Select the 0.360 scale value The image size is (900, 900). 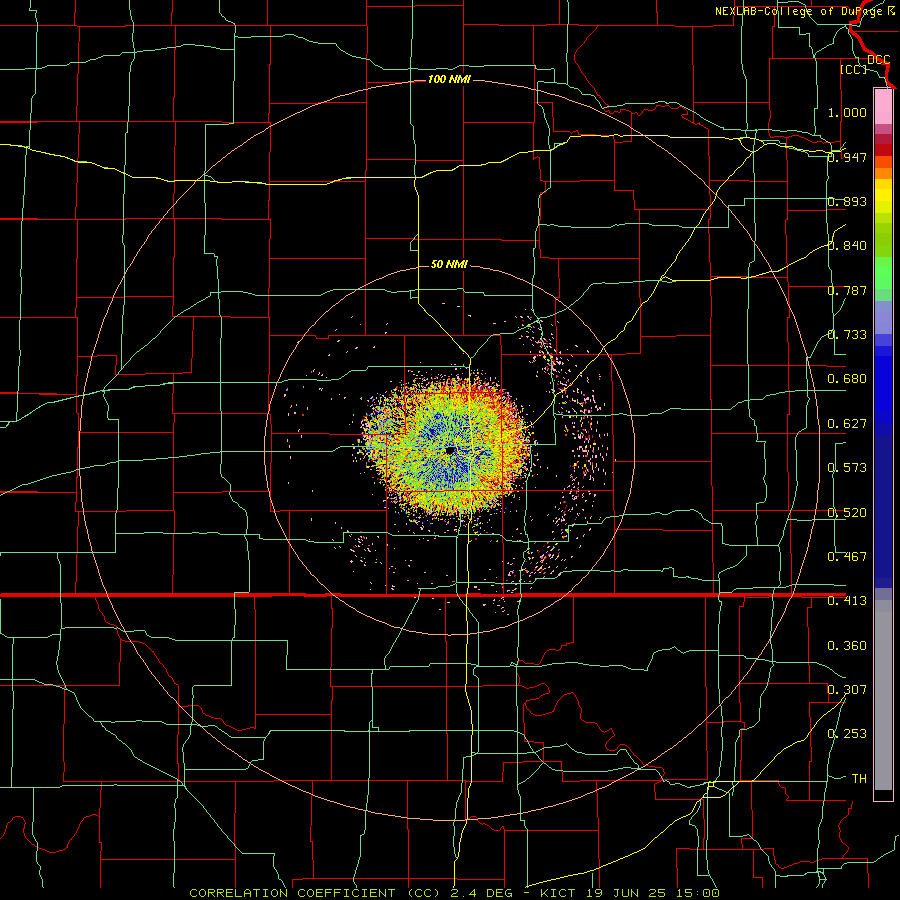tap(847, 646)
